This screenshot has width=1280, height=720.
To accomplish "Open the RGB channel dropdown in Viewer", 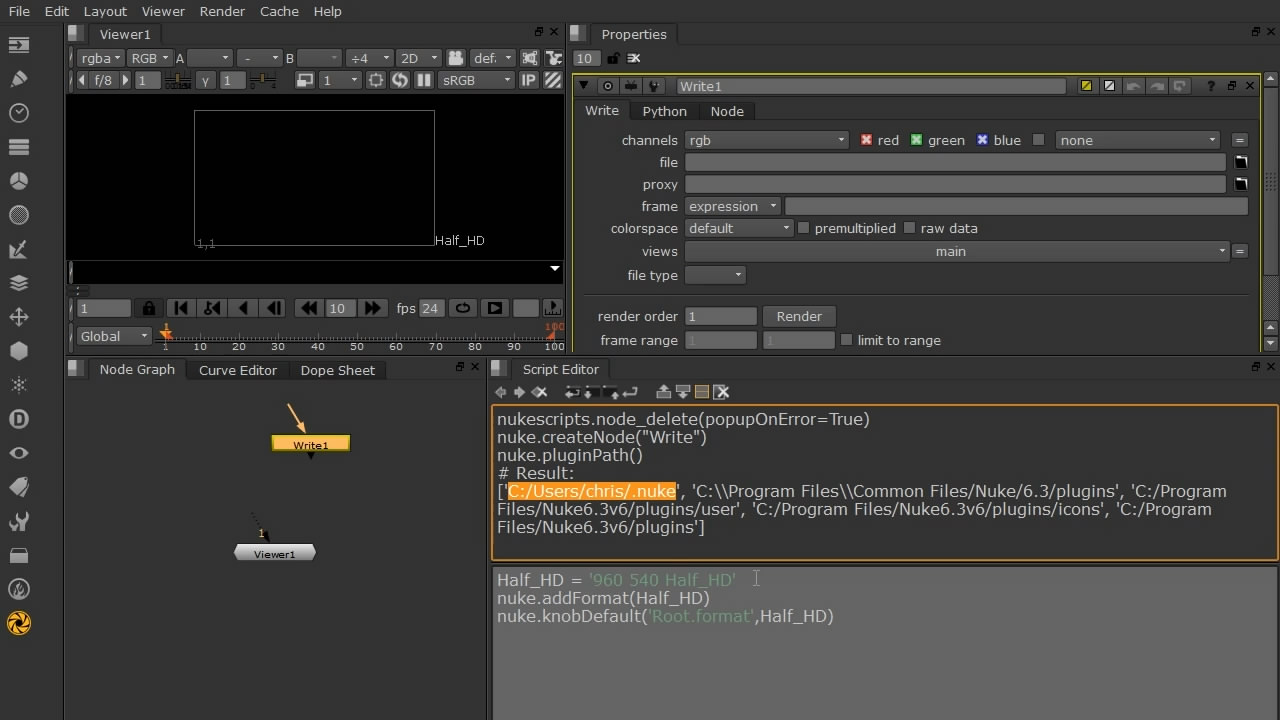I will click(x=150, y=58).
